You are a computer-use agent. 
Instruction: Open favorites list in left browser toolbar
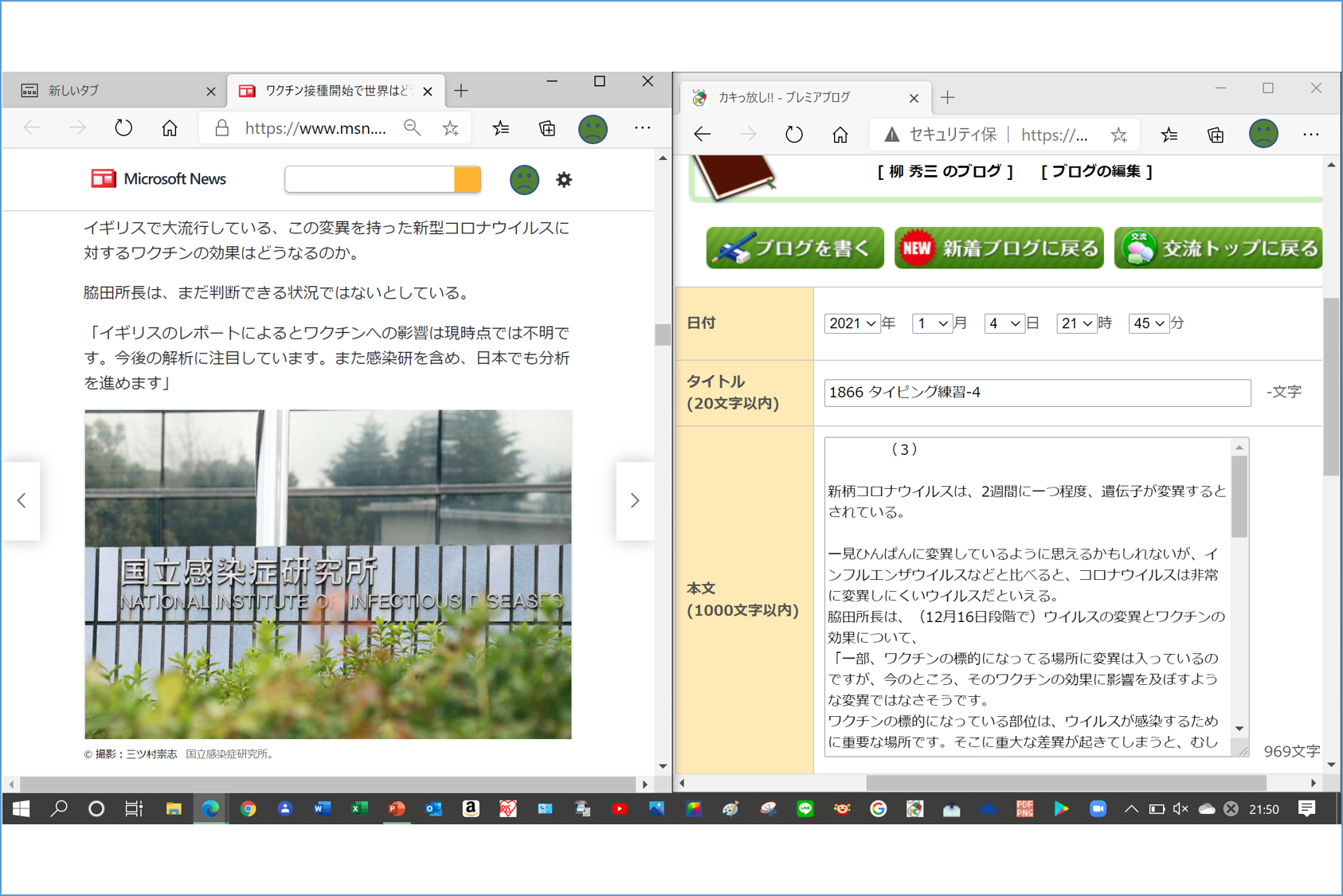(x=501, y=128)
